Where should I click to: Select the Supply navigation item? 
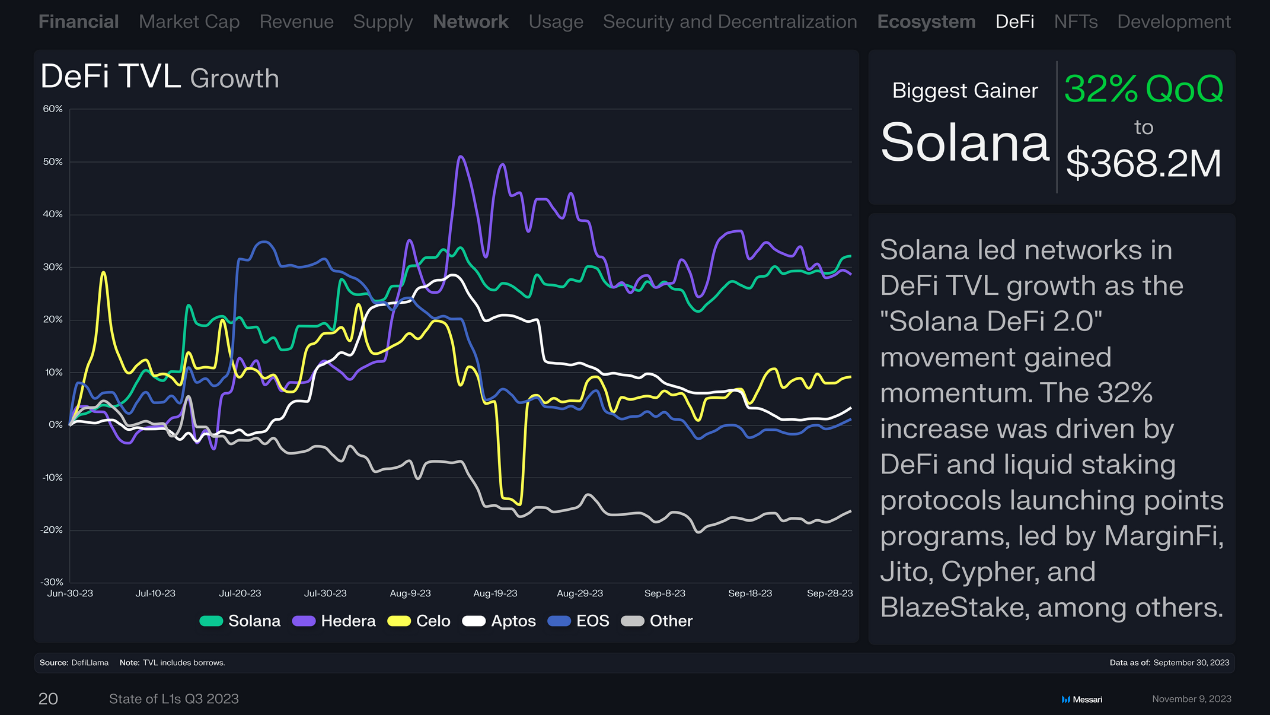point(382,21)
